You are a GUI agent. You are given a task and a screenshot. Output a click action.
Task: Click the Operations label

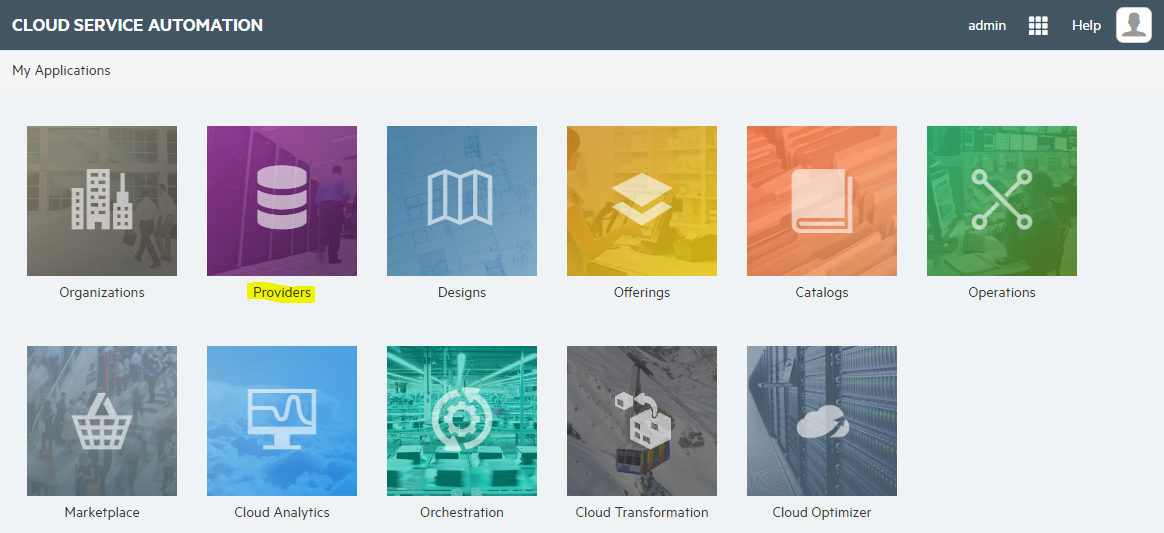[x=1002, y=292]
